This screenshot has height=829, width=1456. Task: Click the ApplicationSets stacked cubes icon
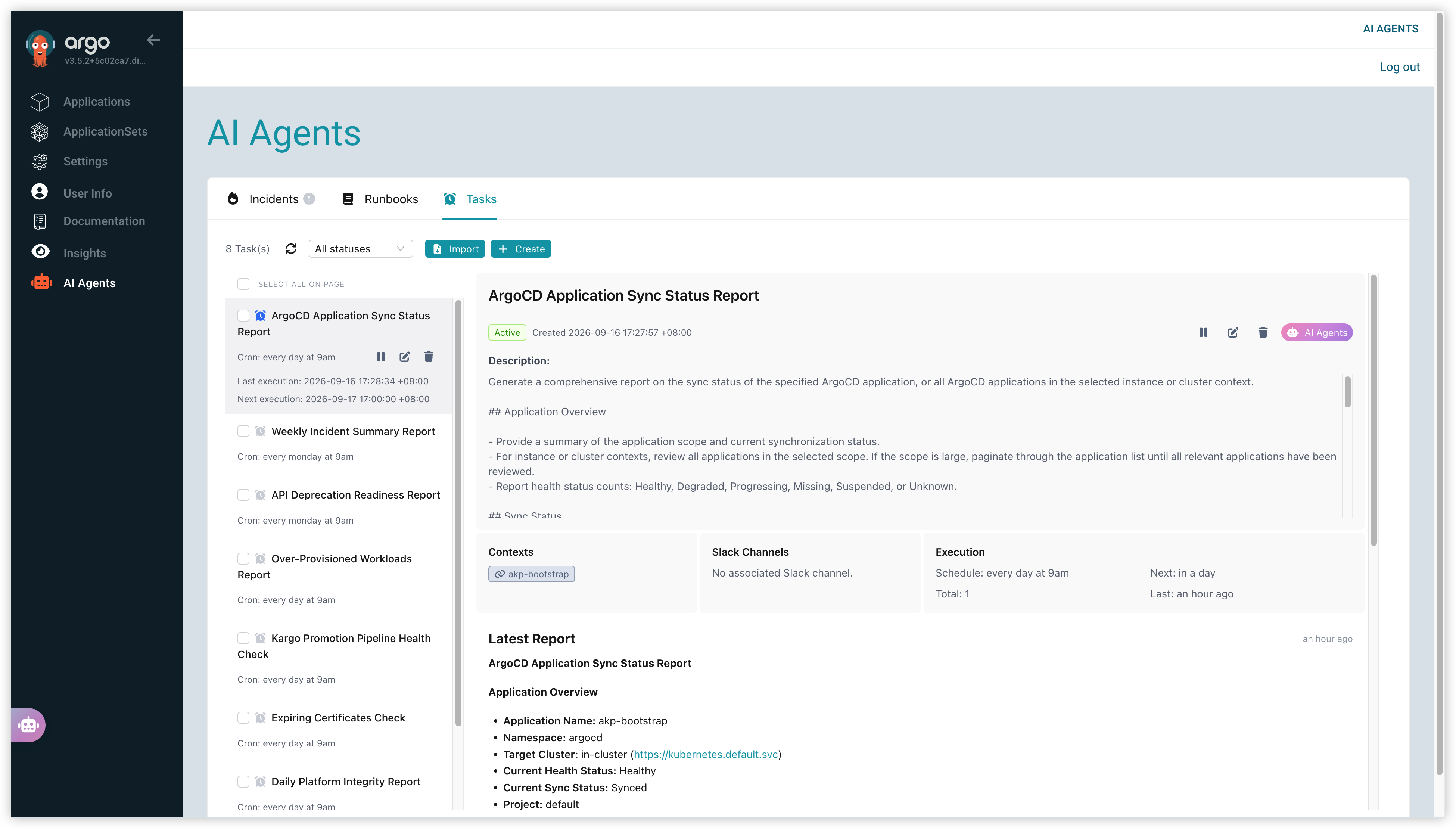[x=39, y=131]
